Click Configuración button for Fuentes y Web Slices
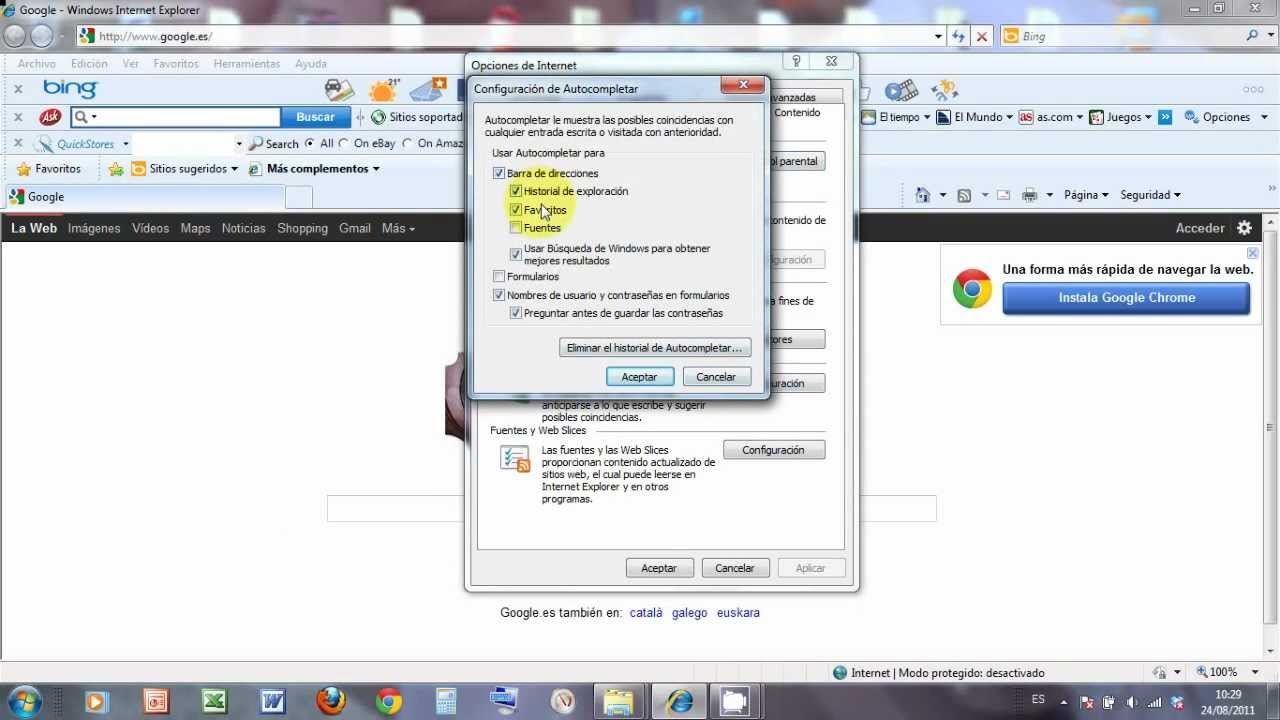This screenshot has height=720, width=1280. pyautogui.click(x=773, y=450)
